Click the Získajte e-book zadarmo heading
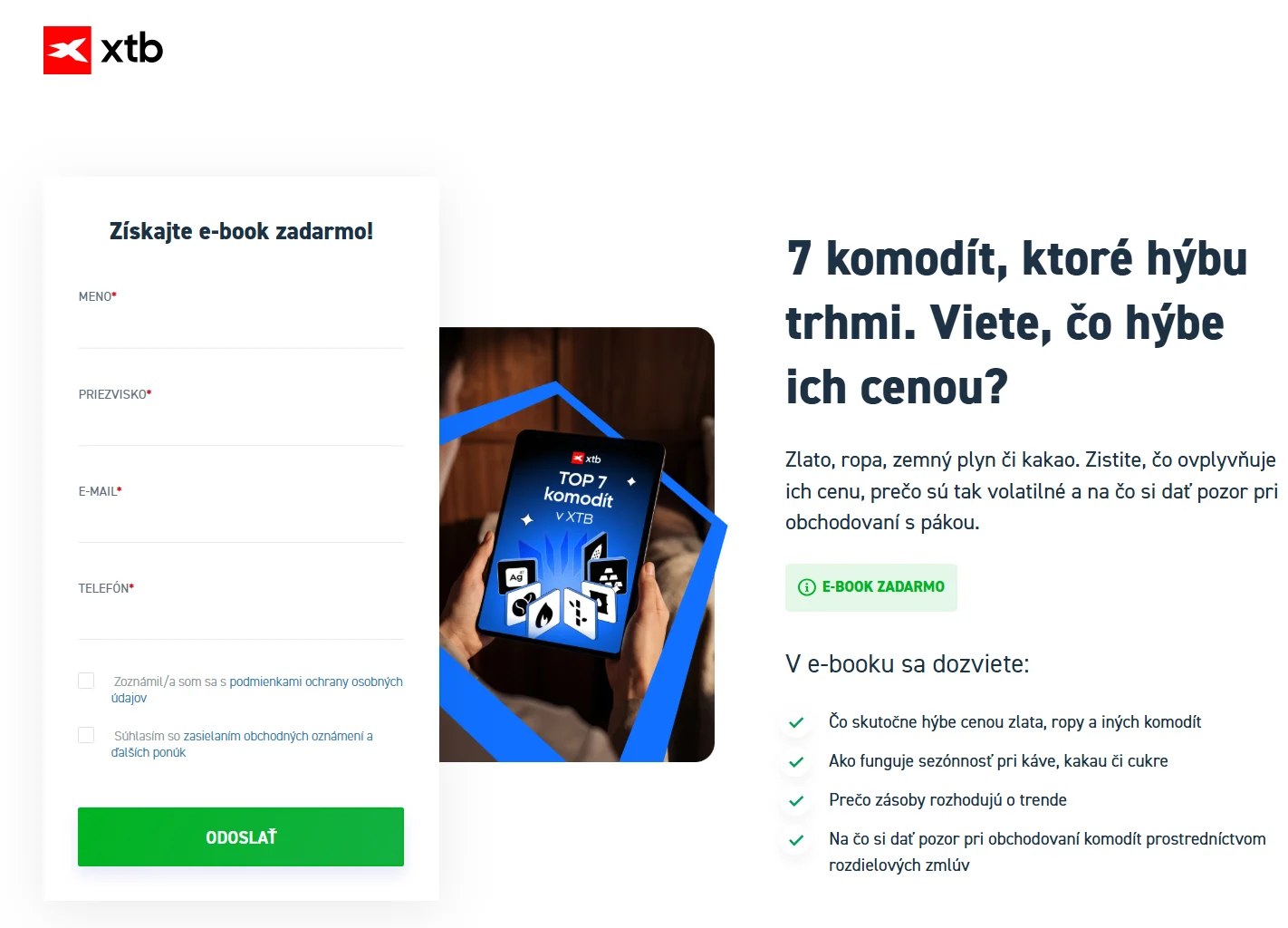 click(241, 231)
